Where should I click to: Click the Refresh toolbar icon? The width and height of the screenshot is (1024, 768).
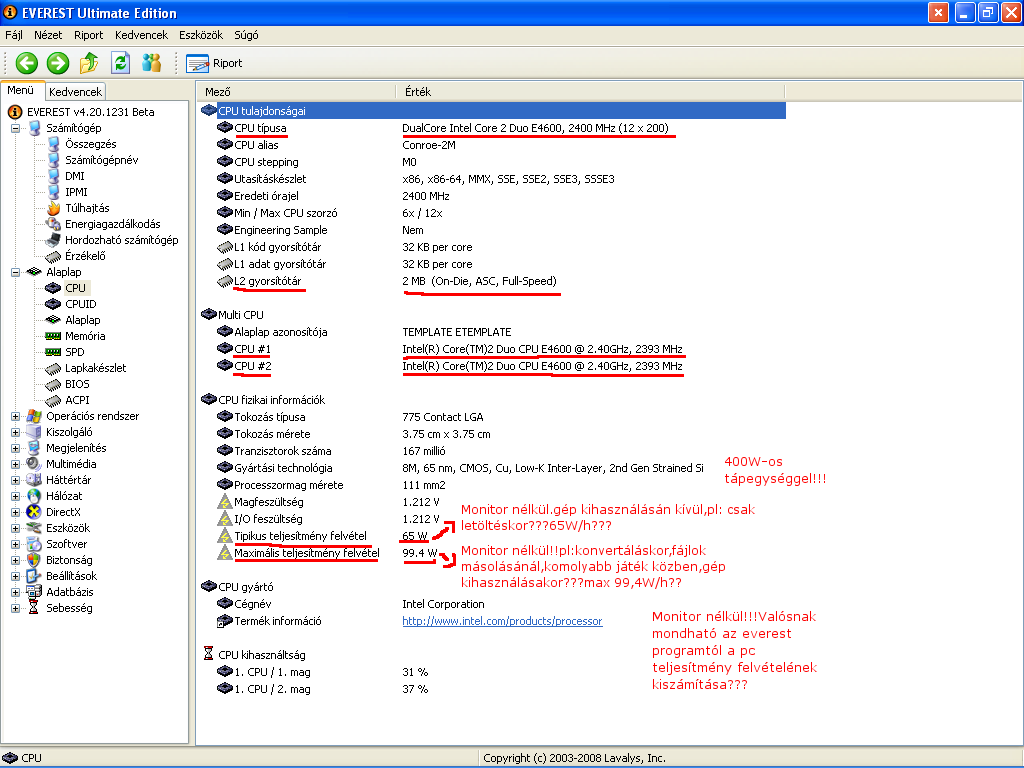120,63
